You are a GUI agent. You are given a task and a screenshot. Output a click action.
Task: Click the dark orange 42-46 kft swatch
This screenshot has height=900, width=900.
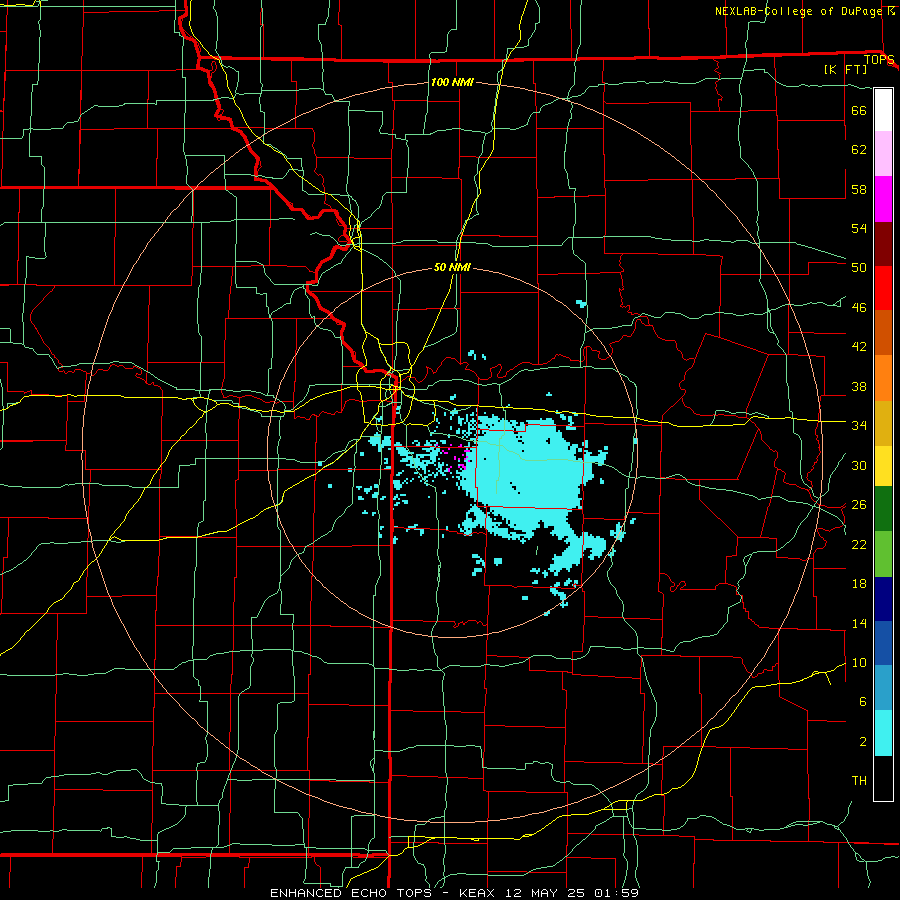pyautogui.click(x=883, y=333)
